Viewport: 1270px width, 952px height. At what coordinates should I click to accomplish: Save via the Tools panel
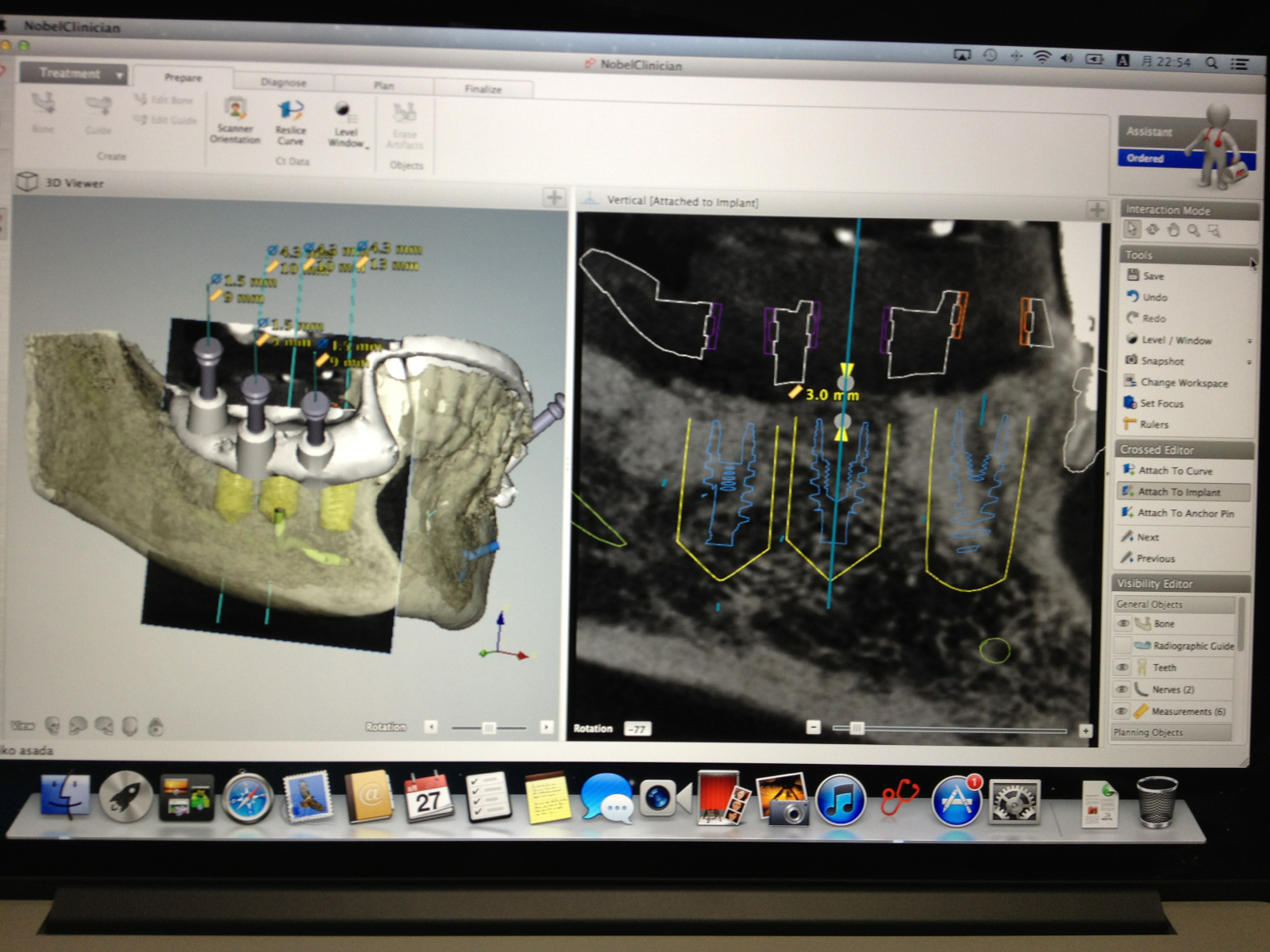pyautogui.click(x=1145, y=276)
